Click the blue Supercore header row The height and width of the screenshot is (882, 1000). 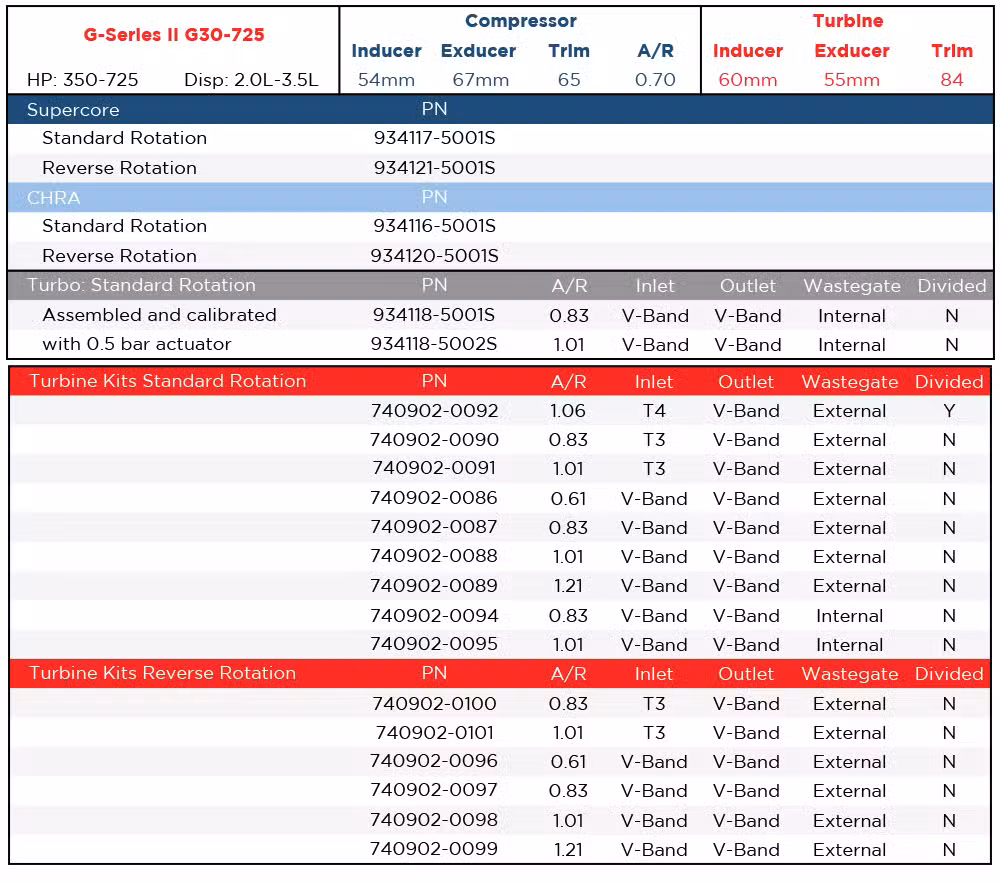click(x=500, y=109)
